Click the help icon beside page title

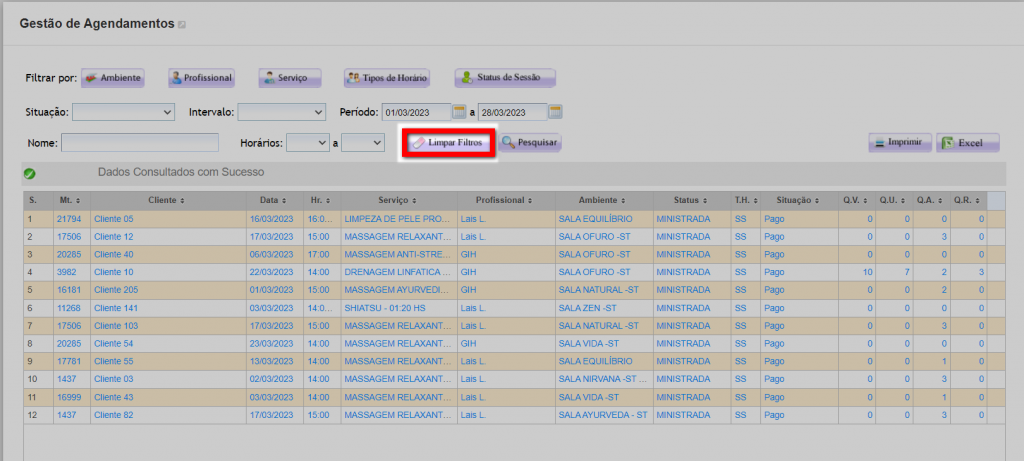[x=182, y=24]
